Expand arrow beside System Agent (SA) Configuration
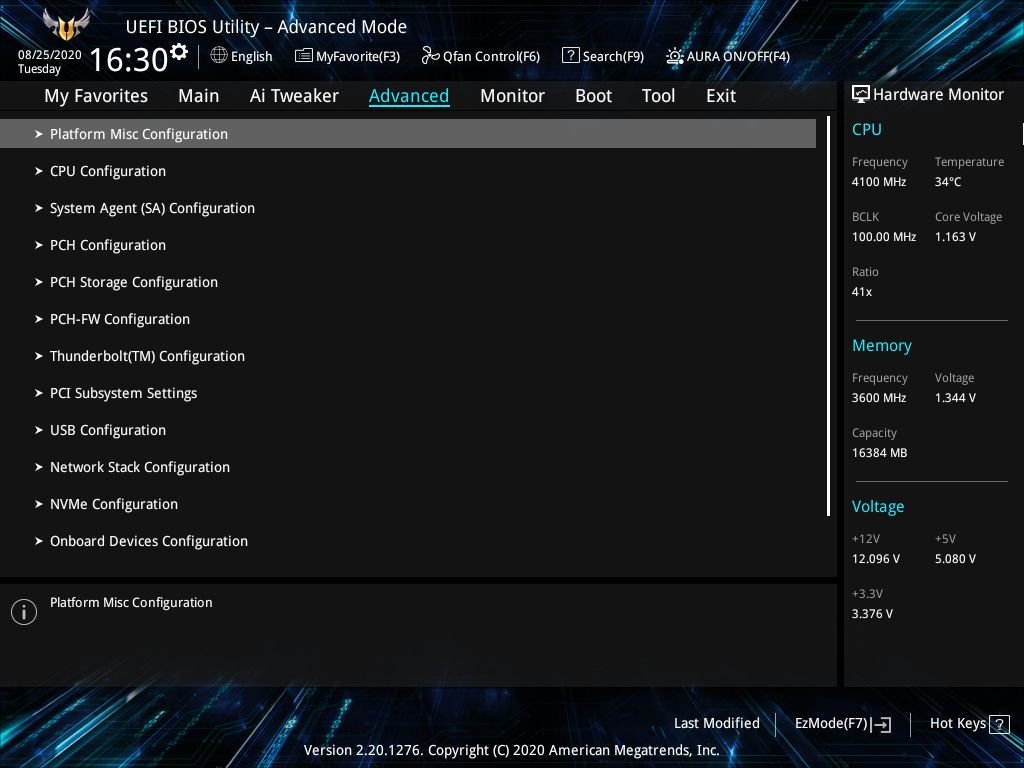1024x768 pixels. [x=39, y=208]
